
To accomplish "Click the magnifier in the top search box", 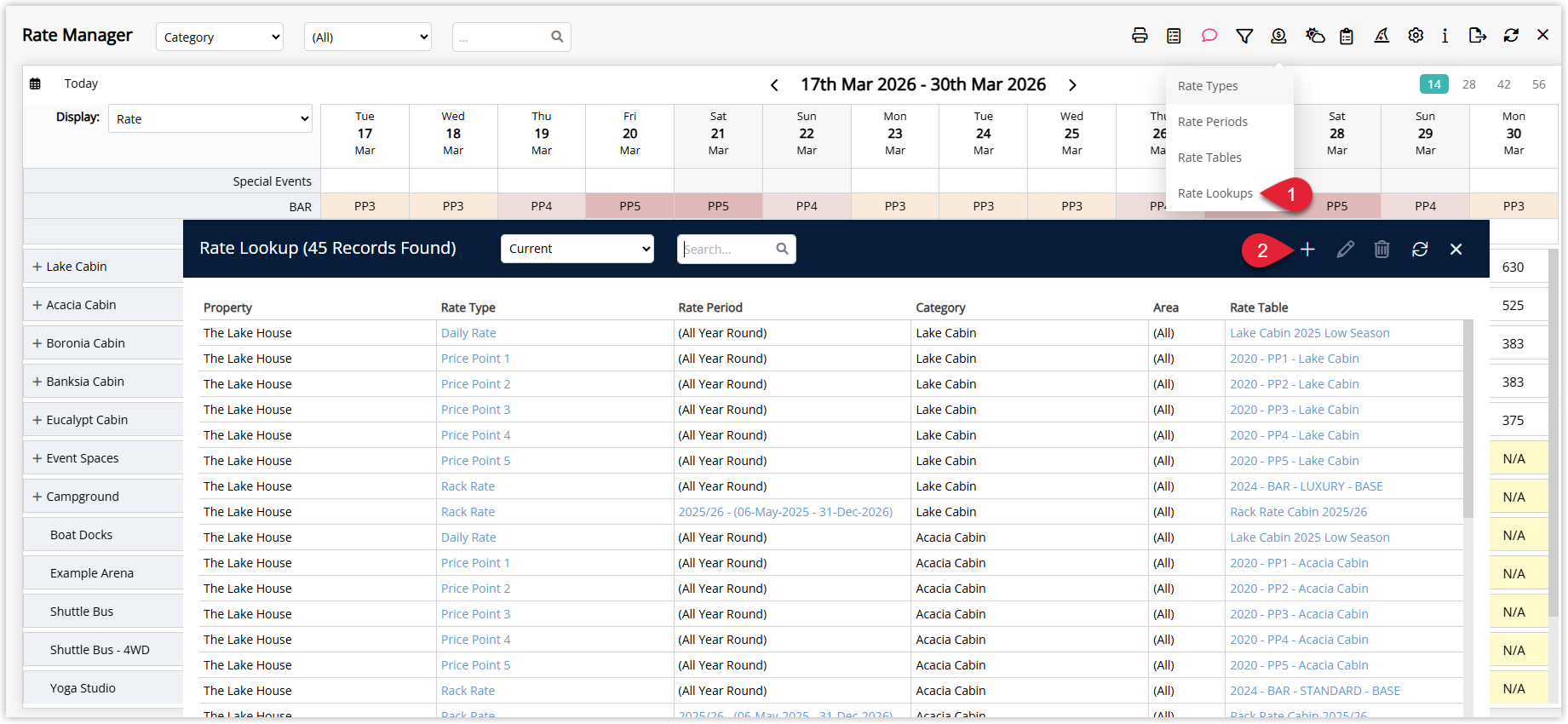I will click(x=557, y=37).
